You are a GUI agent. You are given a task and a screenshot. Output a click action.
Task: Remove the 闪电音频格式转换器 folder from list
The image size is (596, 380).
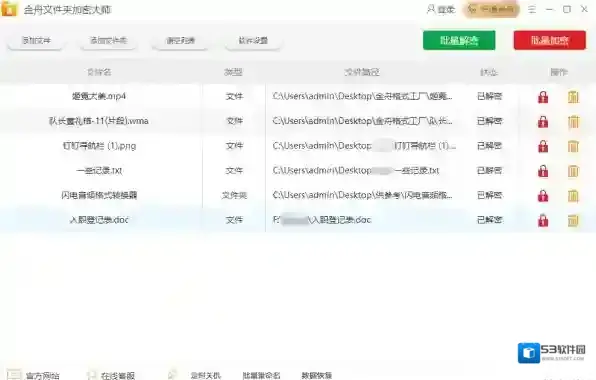[x=573, y=196]
